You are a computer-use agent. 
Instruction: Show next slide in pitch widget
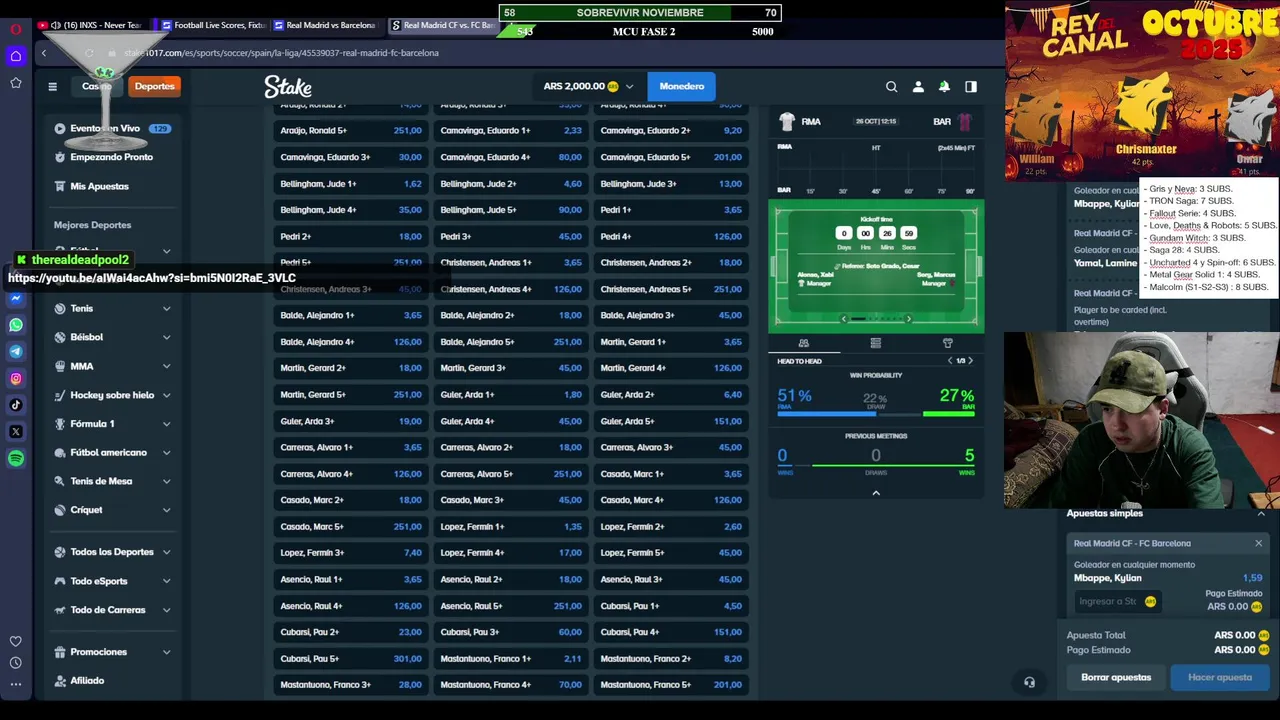click(908, 319)
